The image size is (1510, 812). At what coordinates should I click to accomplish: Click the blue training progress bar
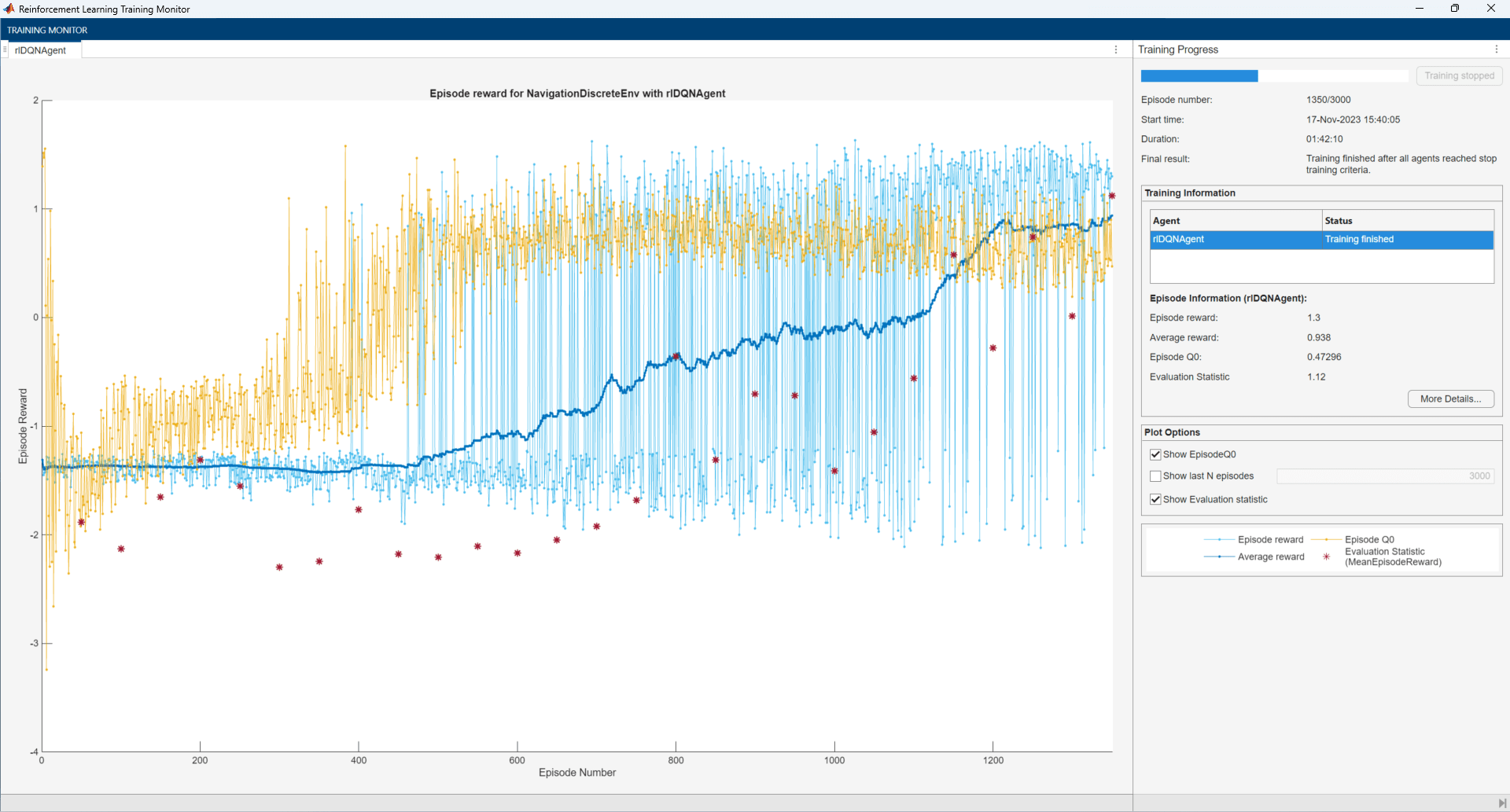[x=1199, y=75]
